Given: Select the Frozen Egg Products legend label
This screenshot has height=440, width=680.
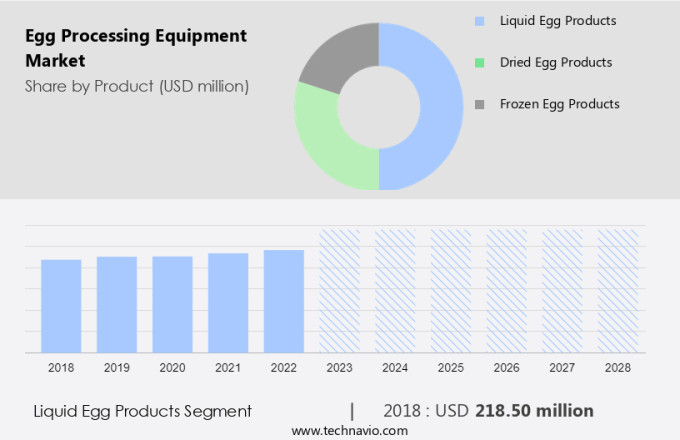Looking at the screenshot, I should (x=559, y=105).
